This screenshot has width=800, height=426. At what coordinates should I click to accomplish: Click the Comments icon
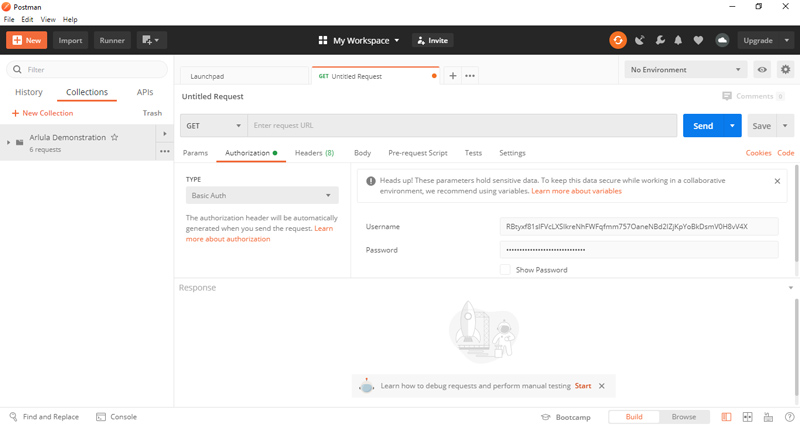point(727,96)
